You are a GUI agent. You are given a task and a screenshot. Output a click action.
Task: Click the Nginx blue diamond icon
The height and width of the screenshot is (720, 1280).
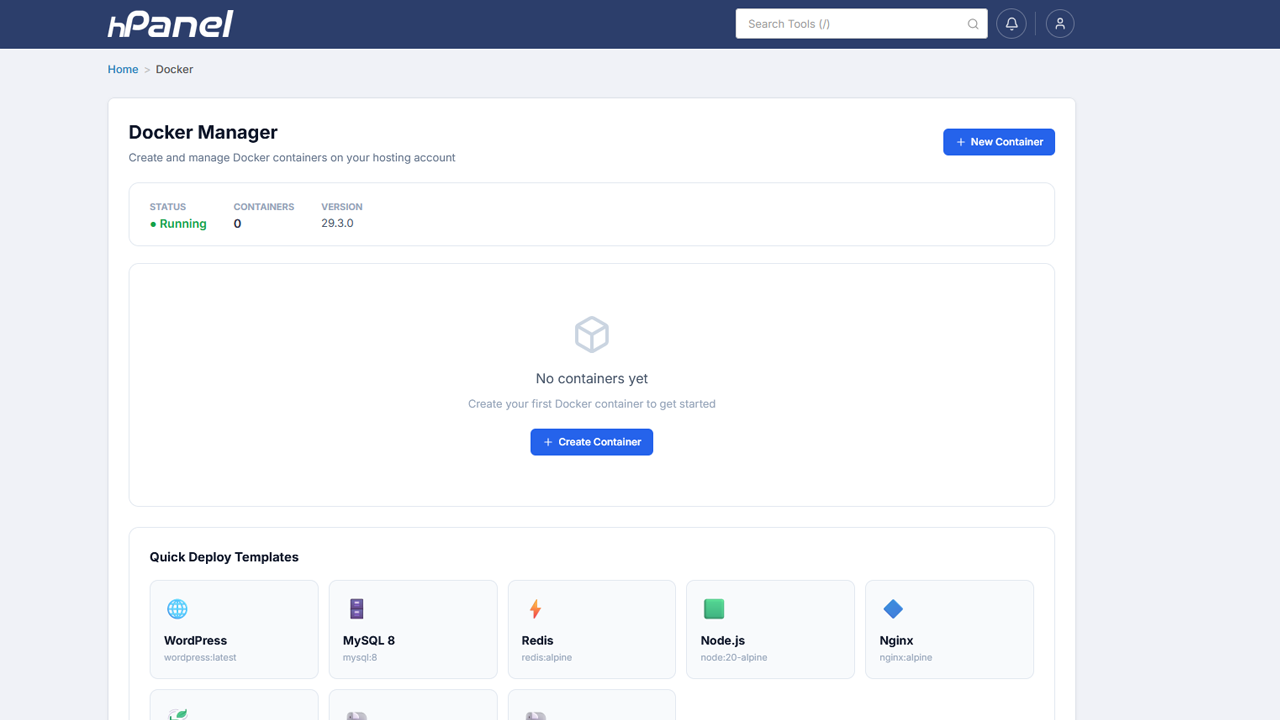point(893,609)
